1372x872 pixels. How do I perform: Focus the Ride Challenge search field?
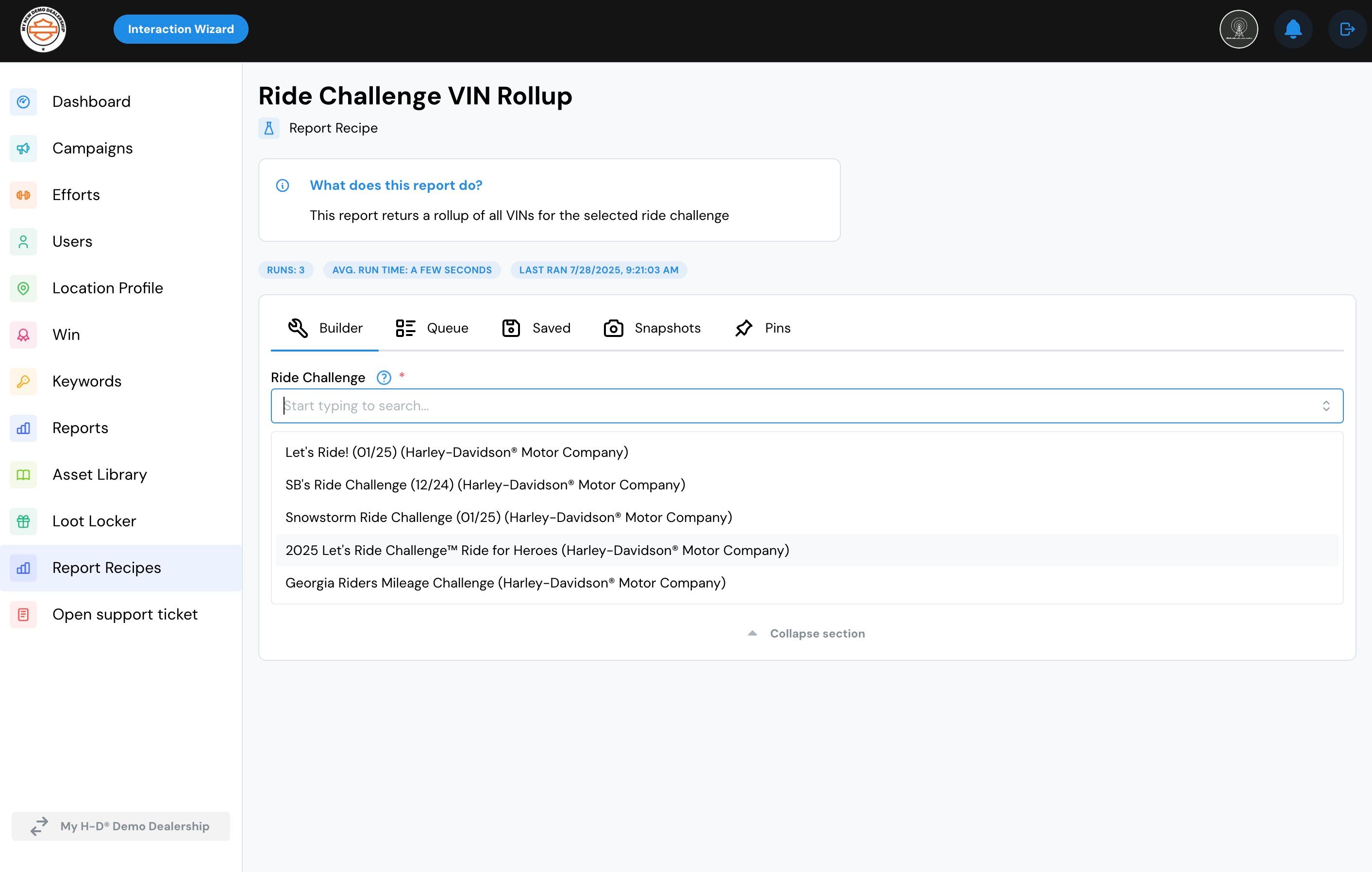click(x=798, y=406)
